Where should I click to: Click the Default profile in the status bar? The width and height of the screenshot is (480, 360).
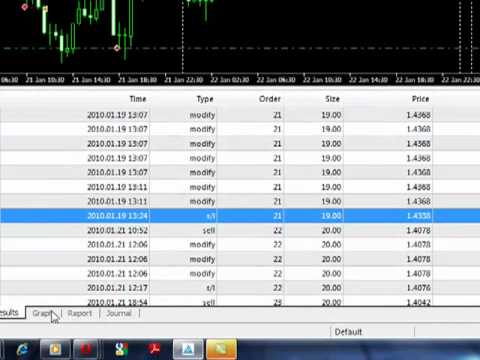(x=348, y=332)
